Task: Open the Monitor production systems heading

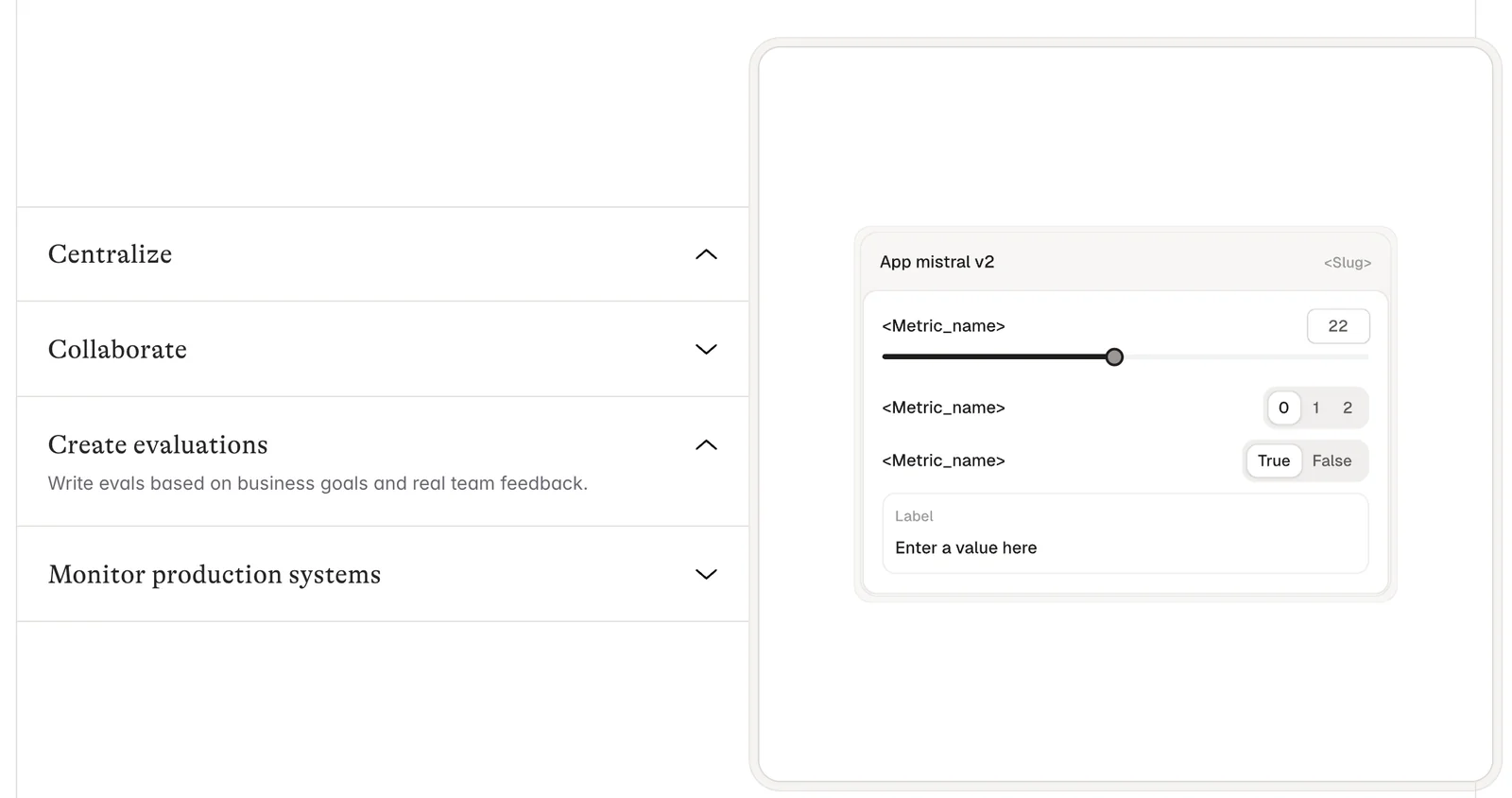Action: [x=215, y=575]
